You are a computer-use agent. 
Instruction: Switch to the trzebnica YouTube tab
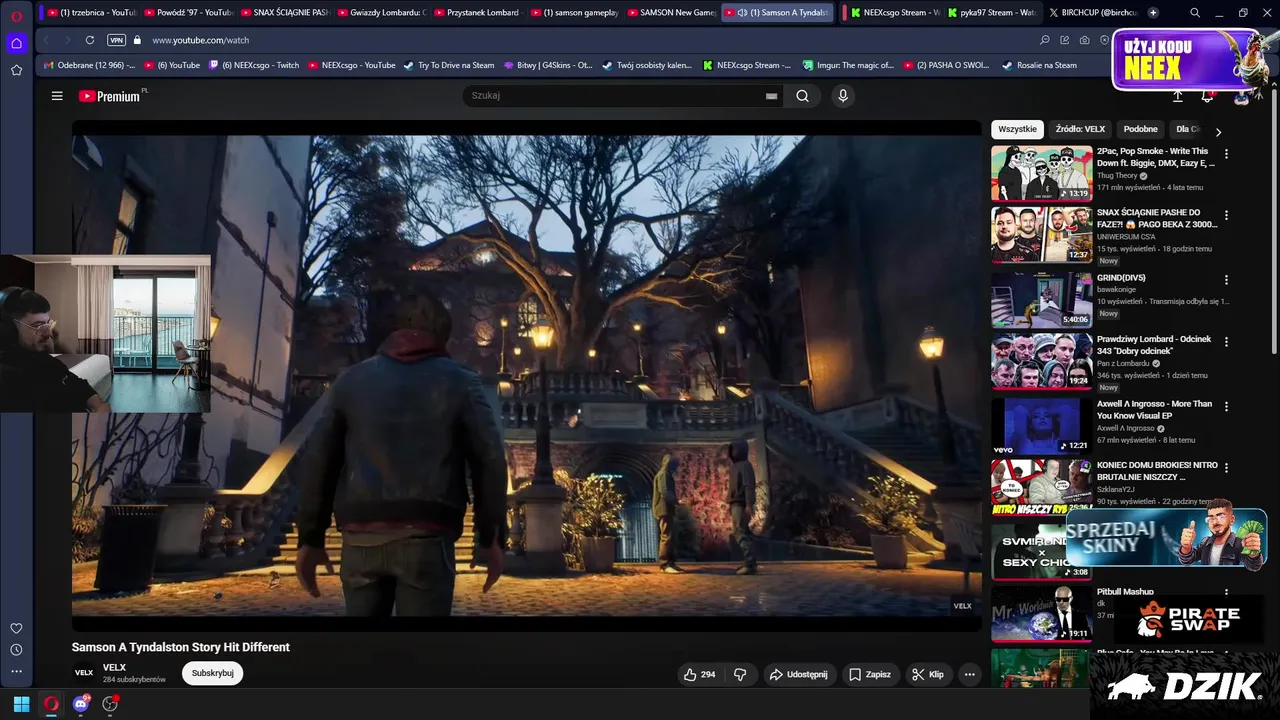pos(91,13)
